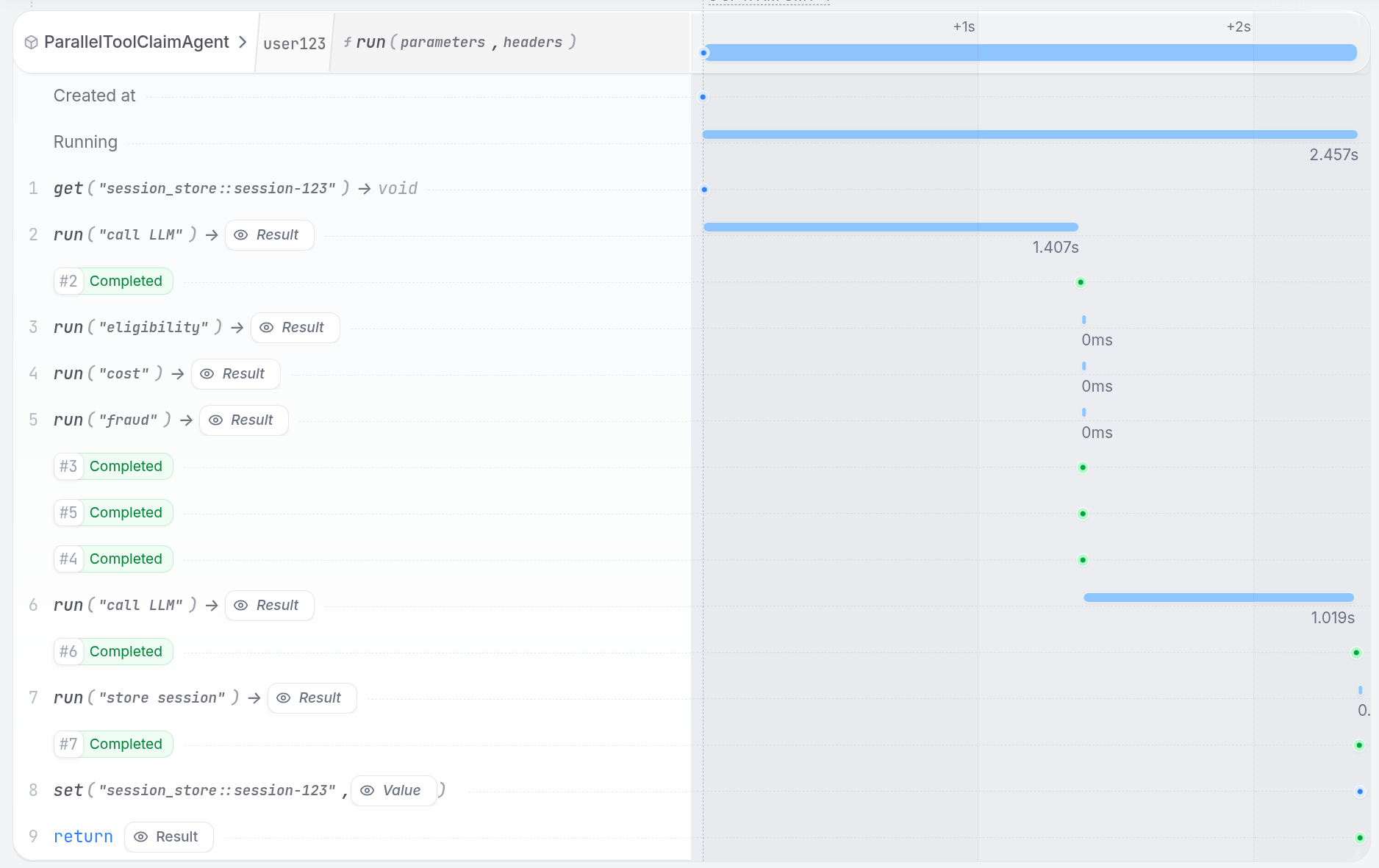The width and height of the screenshot is (1379, 868).
Task: Select the user123 key segment
Action: click(x=294, y=43)
